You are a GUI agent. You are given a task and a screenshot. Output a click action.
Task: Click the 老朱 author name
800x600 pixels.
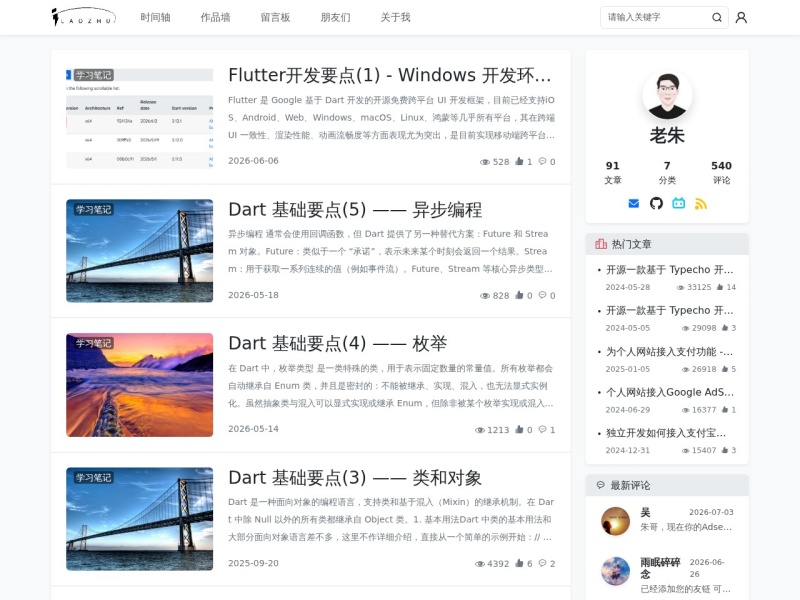point(667,135)
